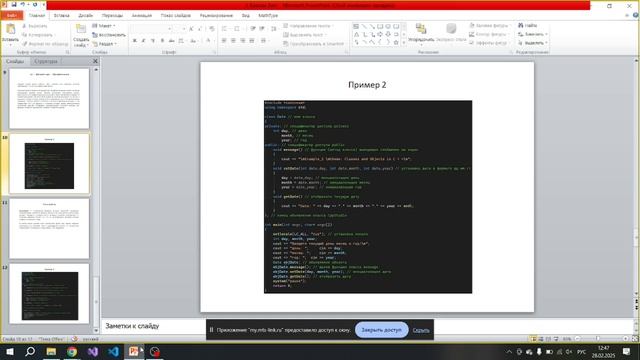
Task: Align text left in paragraph group
Action: point(224,40)
